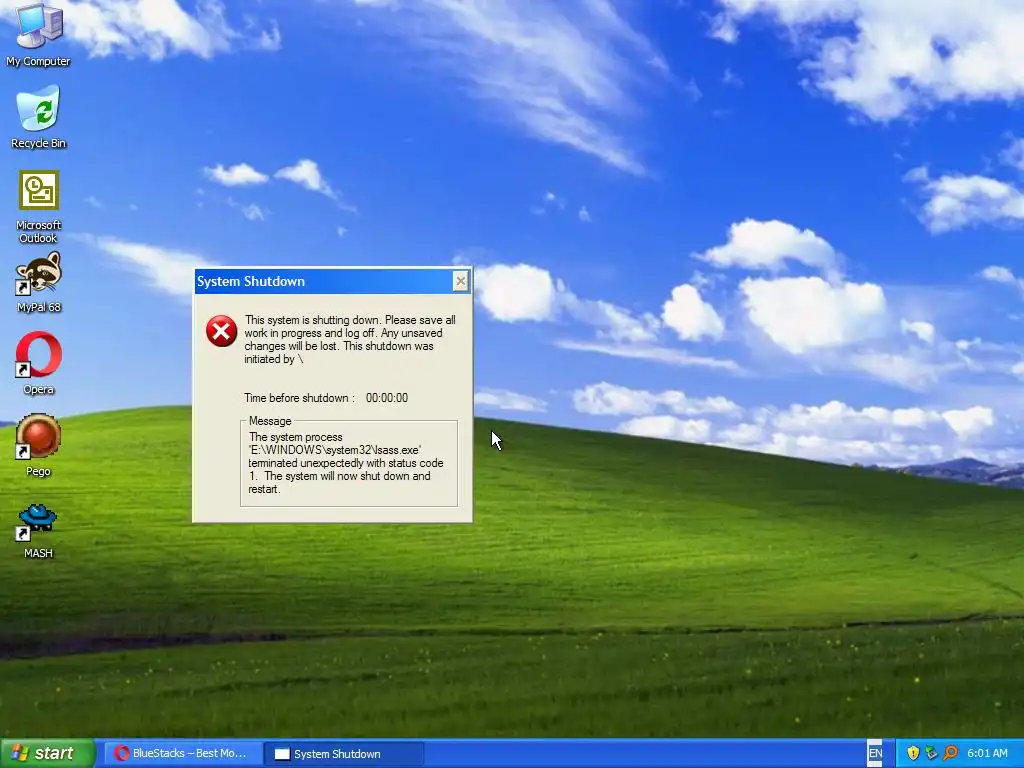Click the lsass.exe path text in Message
Image resolution: width=1024 pixels, height=768 pixels.
pyautogui.click(x=334, y=450)
